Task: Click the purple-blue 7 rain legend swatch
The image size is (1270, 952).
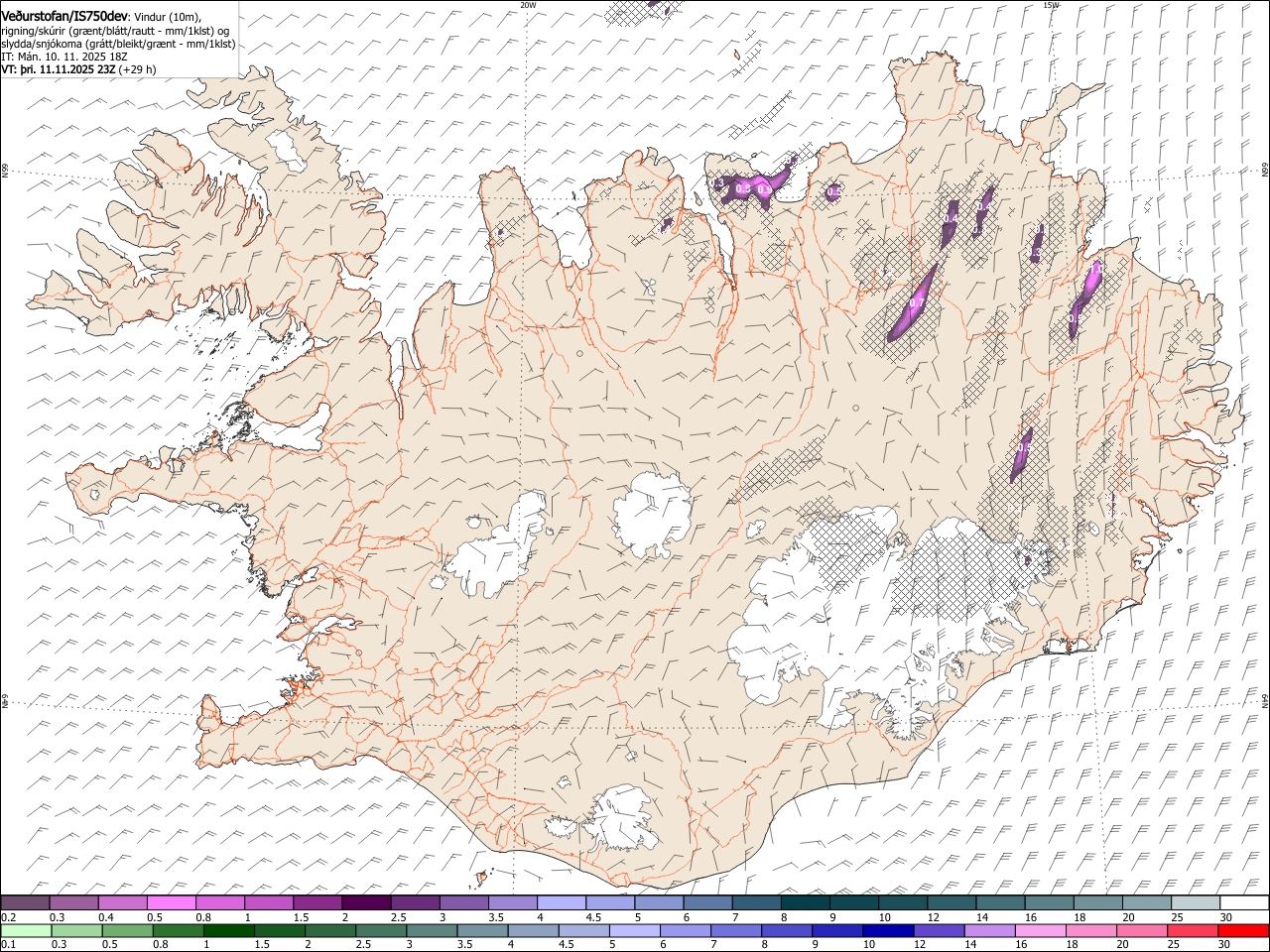Action: click(x=735, y=930)
